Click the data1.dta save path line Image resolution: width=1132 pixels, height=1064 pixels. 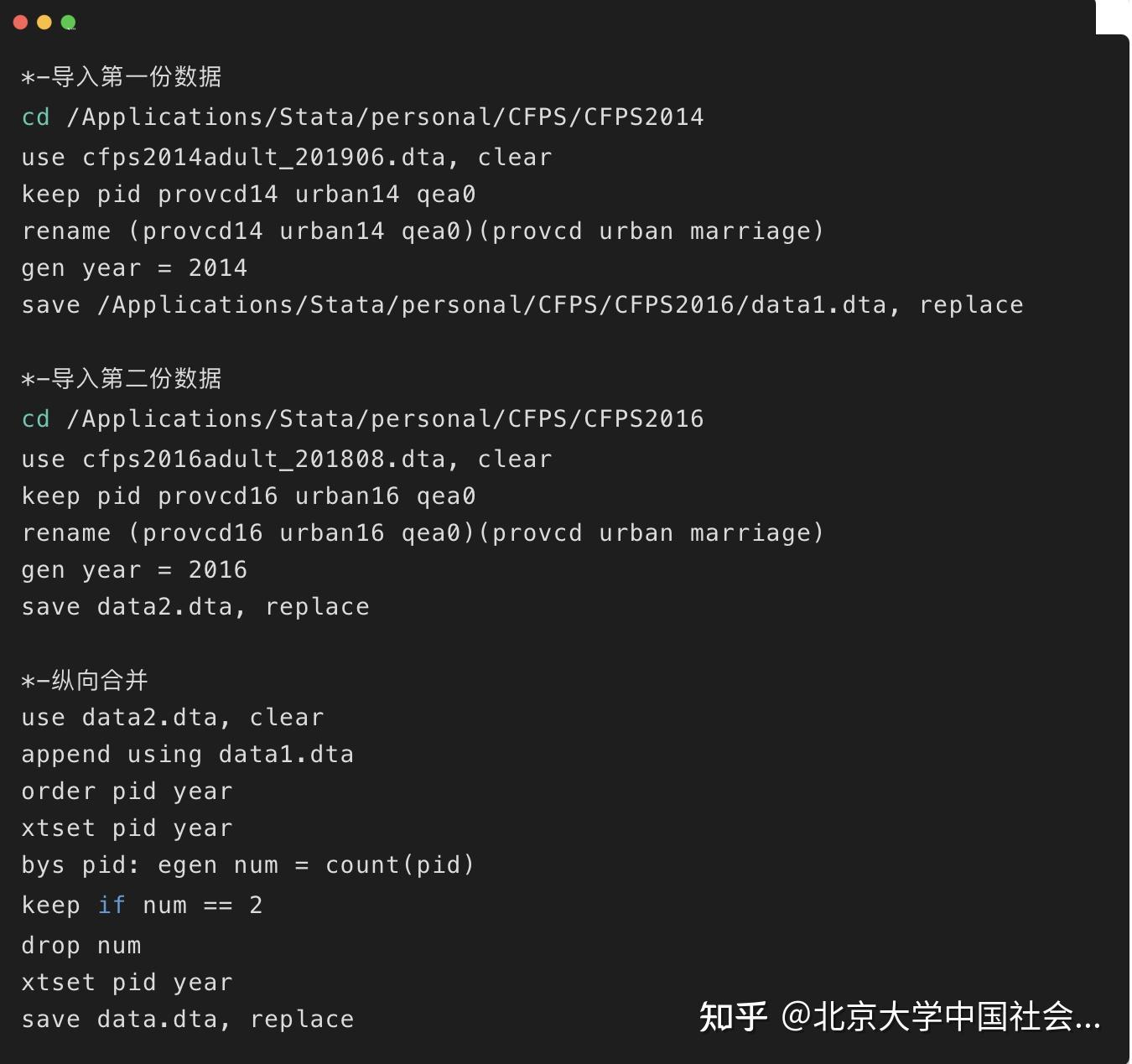522,305
